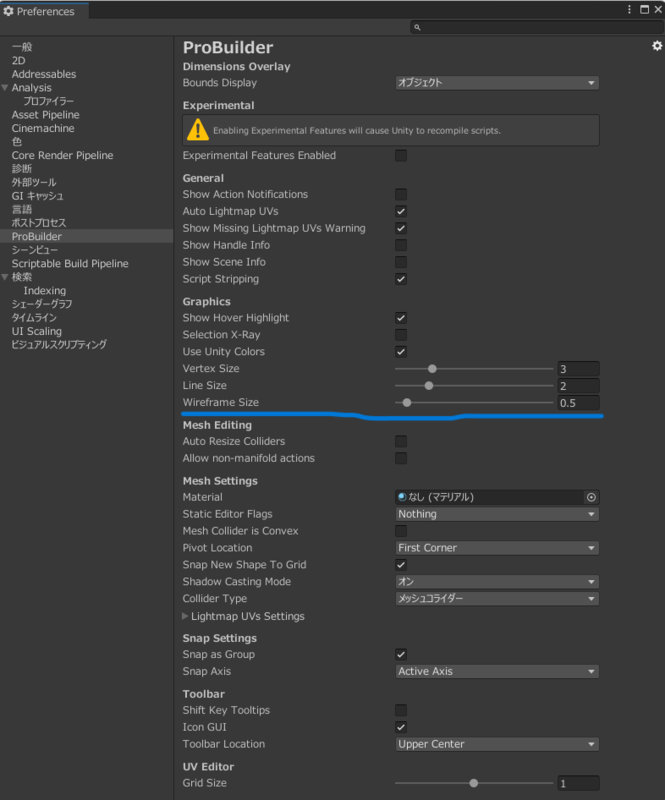Viewport: 665px width, 800px height.
Task: Select the ProBuilder preferences category
Action: [x=37, y=236]
